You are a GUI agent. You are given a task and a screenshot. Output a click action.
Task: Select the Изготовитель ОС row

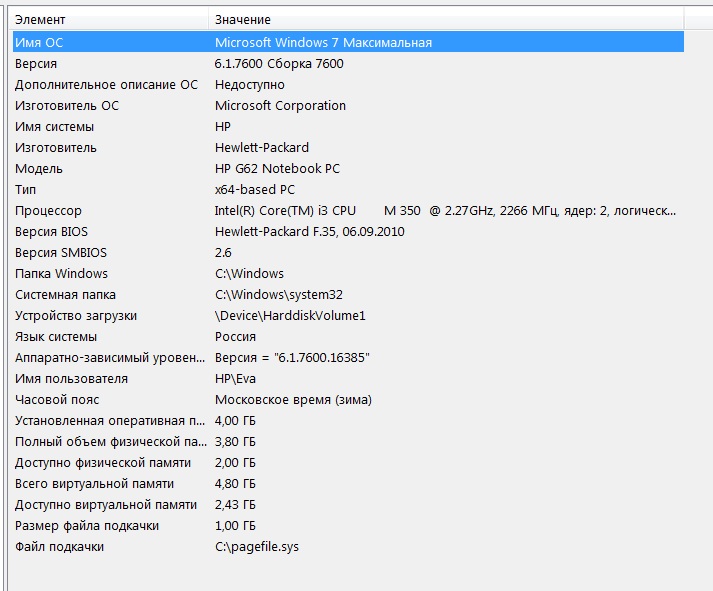348,105
